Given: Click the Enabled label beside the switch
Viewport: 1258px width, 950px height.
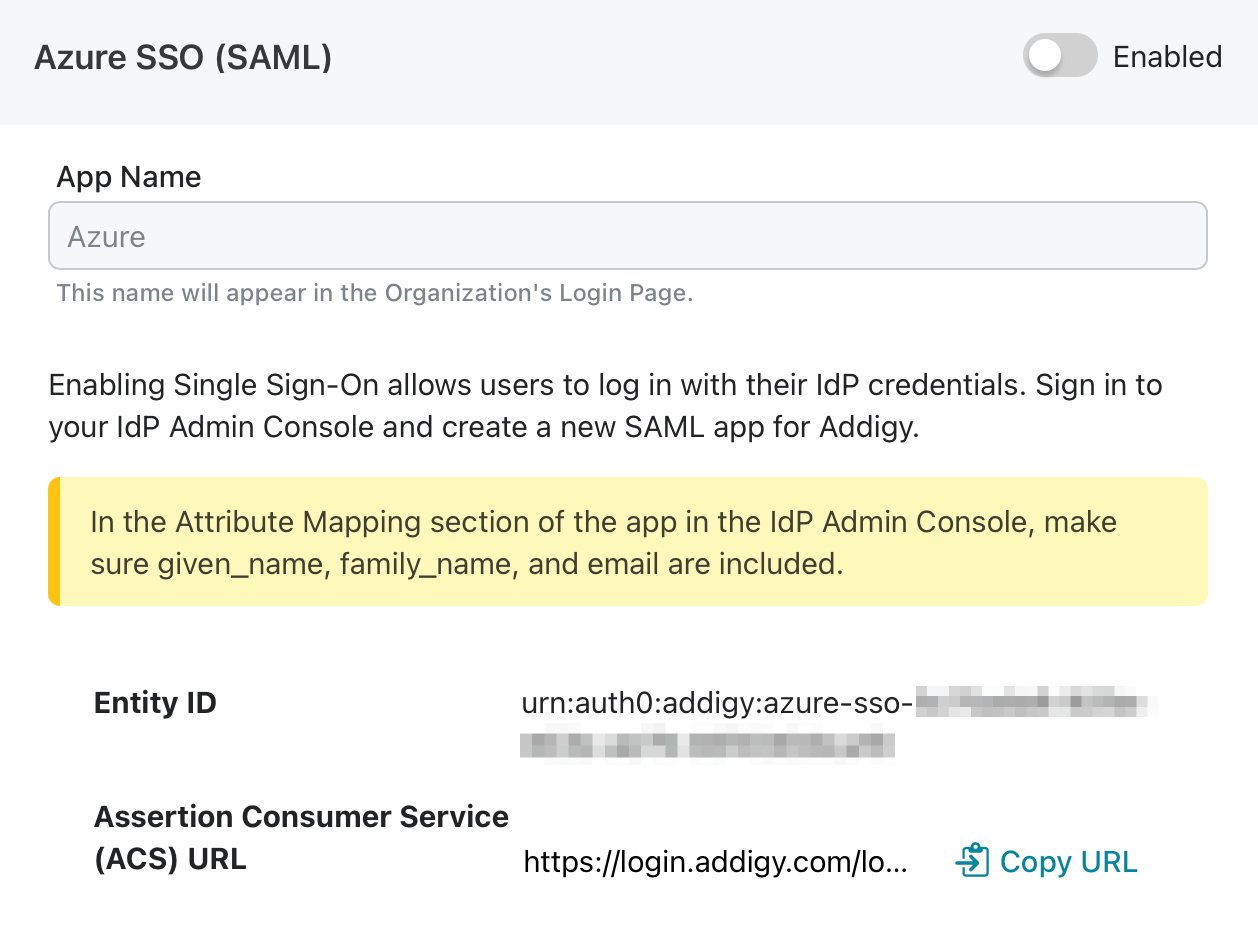Looking at the screenshot, I should [x=1167, y=57].
